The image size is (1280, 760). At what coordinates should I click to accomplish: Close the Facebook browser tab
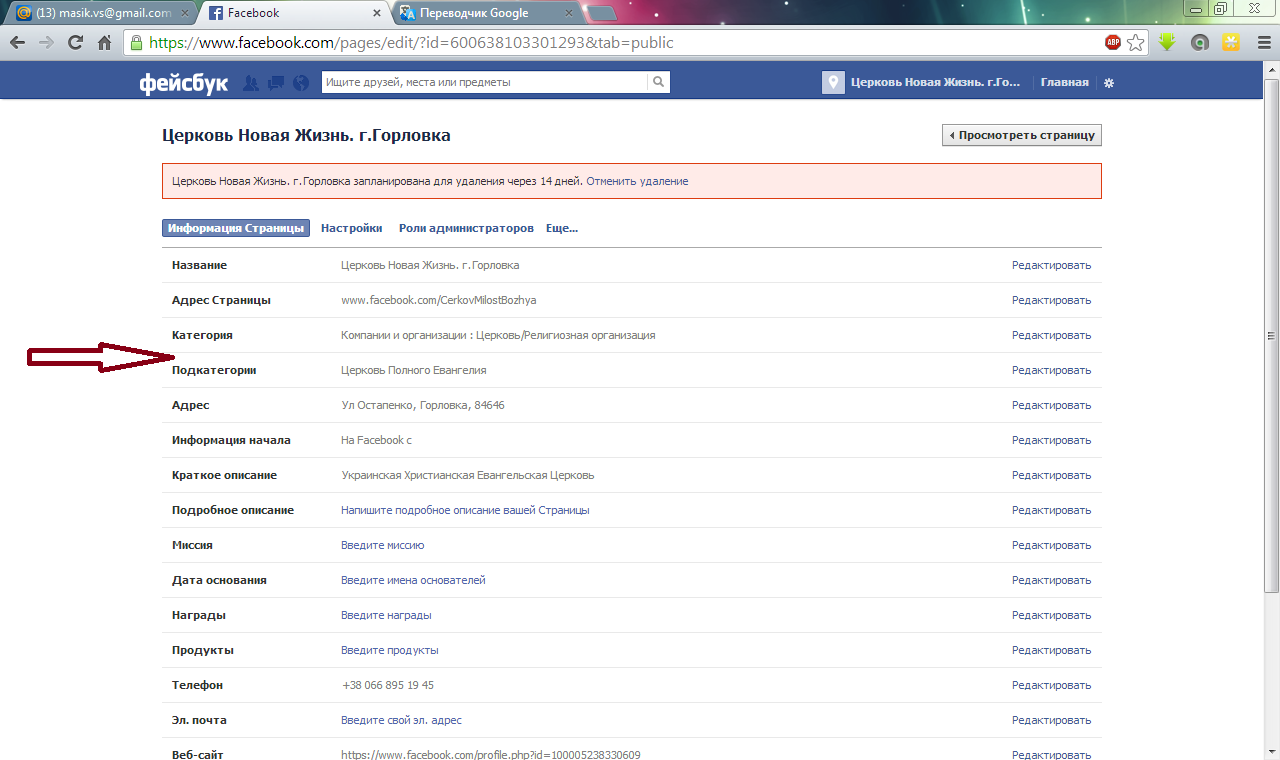[379, 13]
